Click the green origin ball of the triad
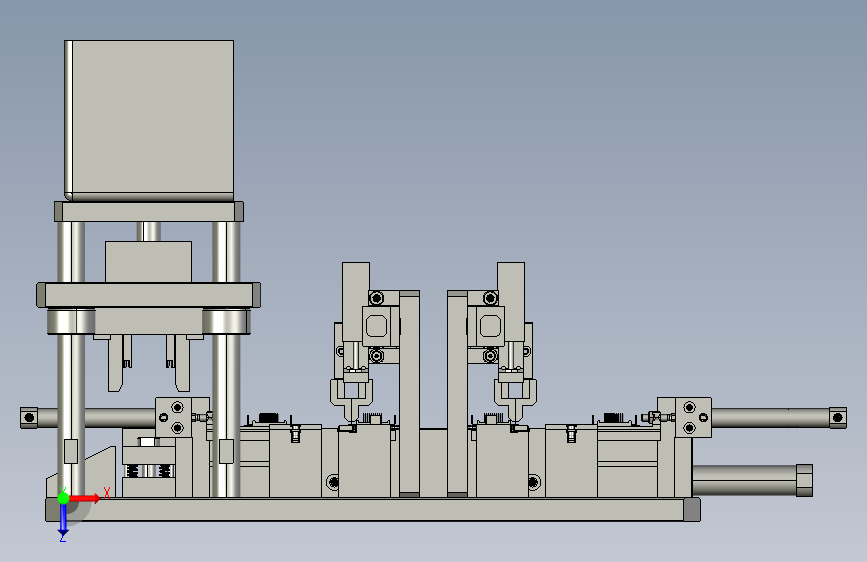The height and width of the screenshot is (562, 867). tap(63, 498)
